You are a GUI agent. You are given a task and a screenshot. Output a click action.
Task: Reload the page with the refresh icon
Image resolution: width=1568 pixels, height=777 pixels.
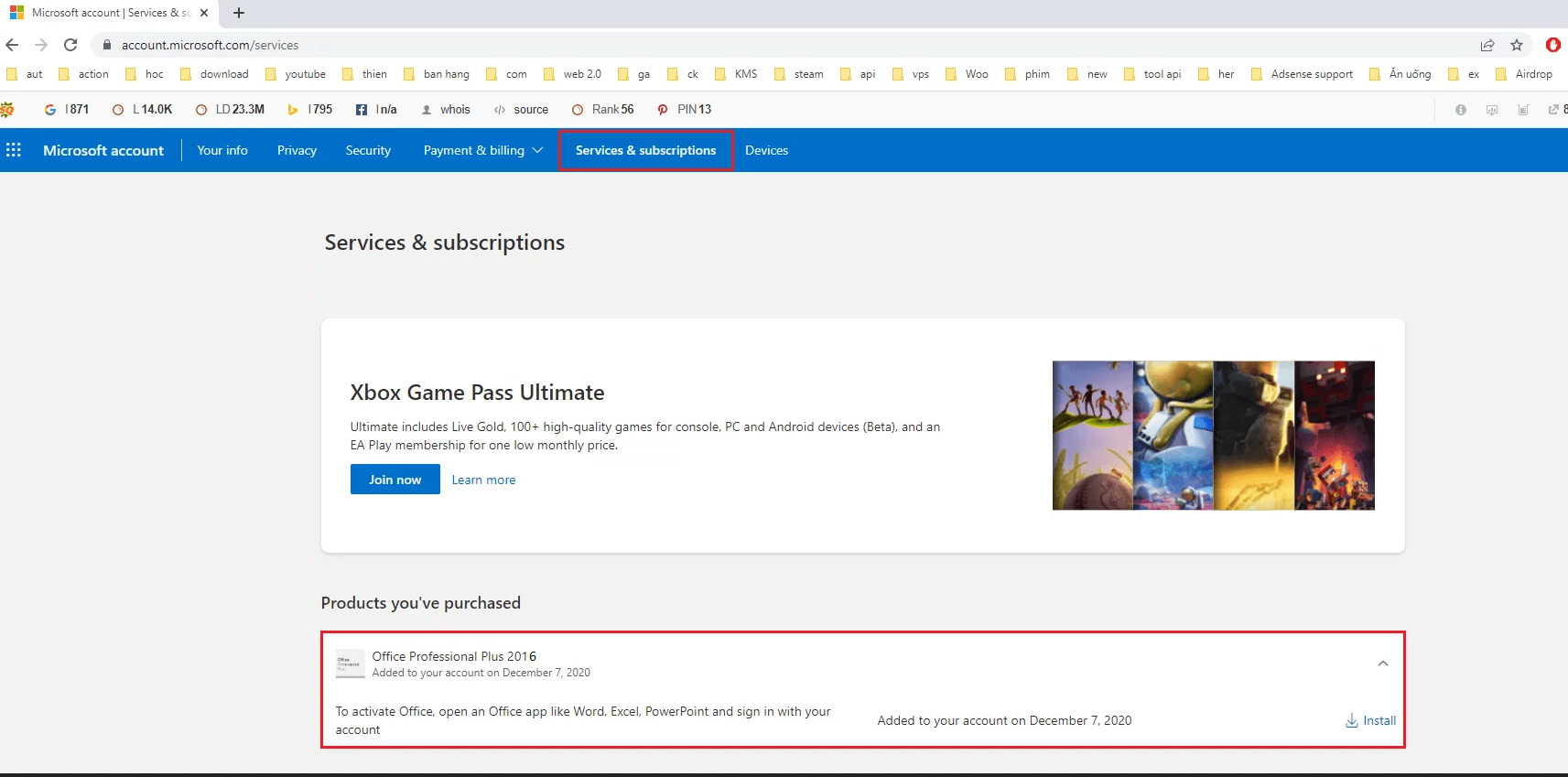70,45
